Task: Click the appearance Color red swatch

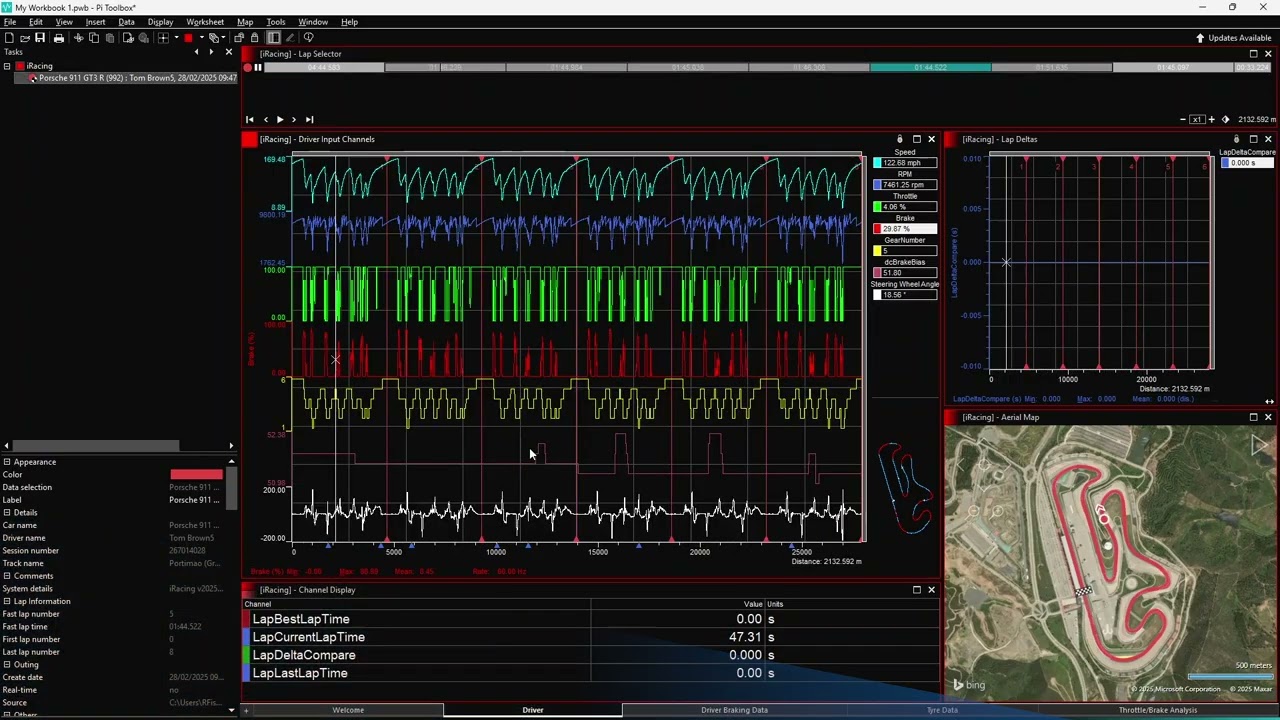Action: pos(196,474)
